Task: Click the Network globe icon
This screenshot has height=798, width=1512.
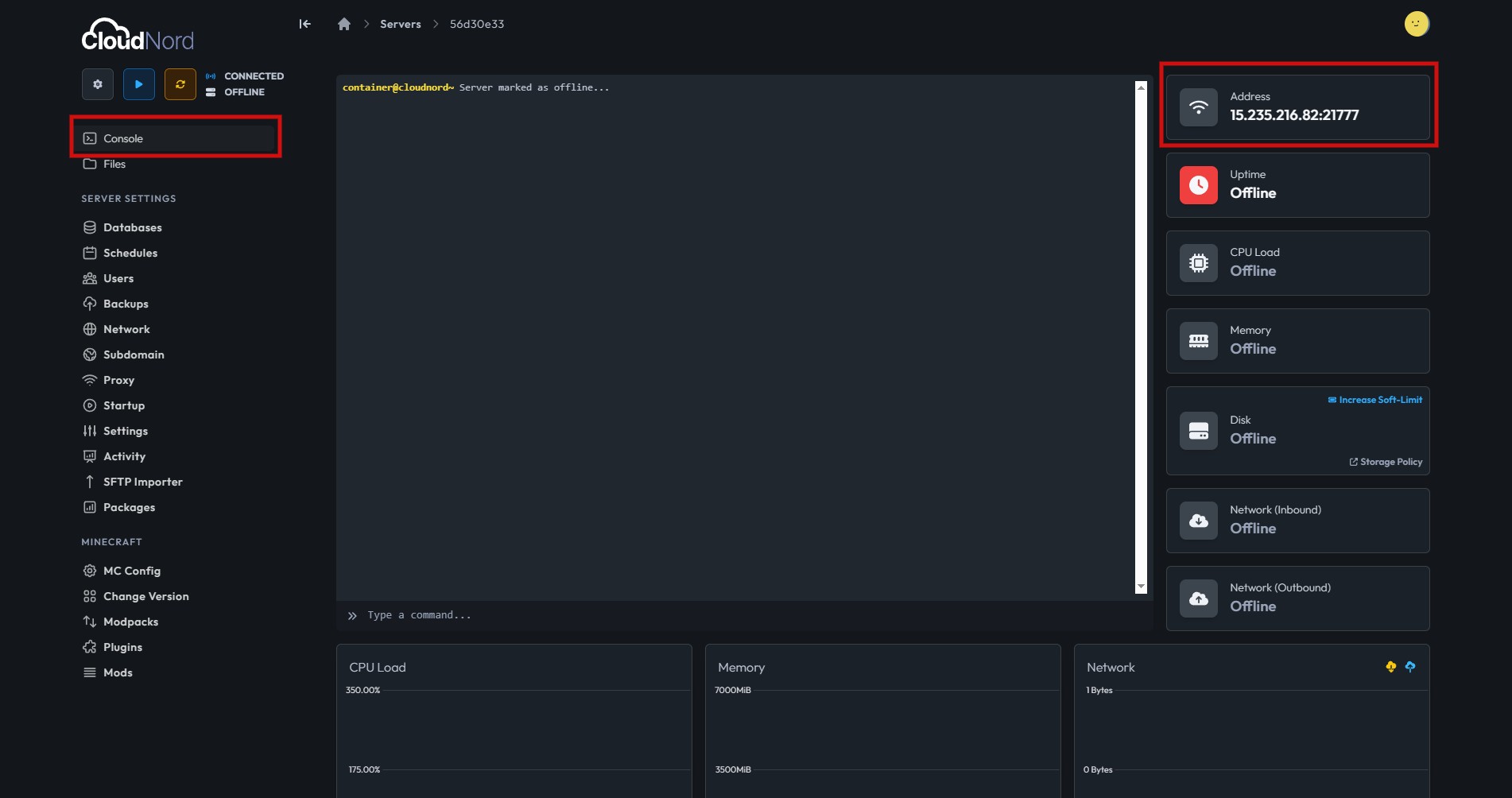Action: (x=90, y=329)
